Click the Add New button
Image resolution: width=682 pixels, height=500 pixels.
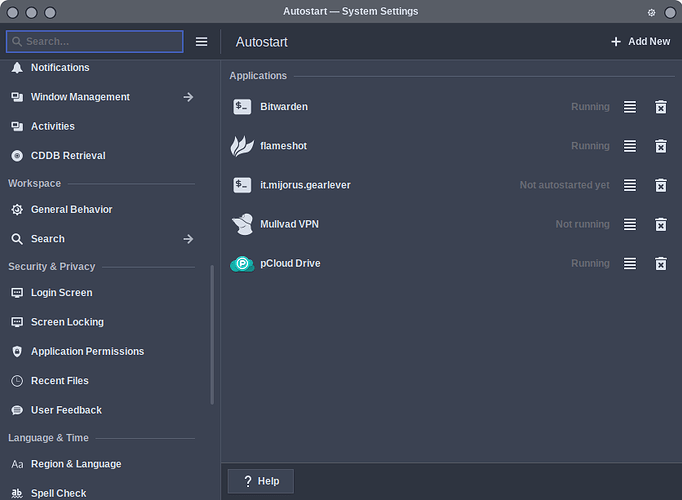pyautogui.click(x=640, y=42)
